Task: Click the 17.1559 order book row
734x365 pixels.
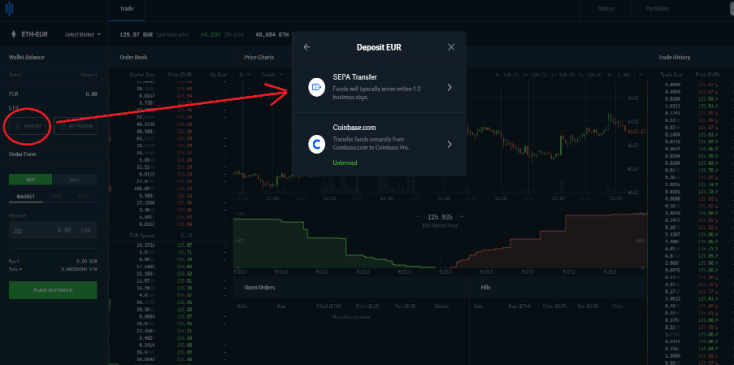Action: point(171,203)
